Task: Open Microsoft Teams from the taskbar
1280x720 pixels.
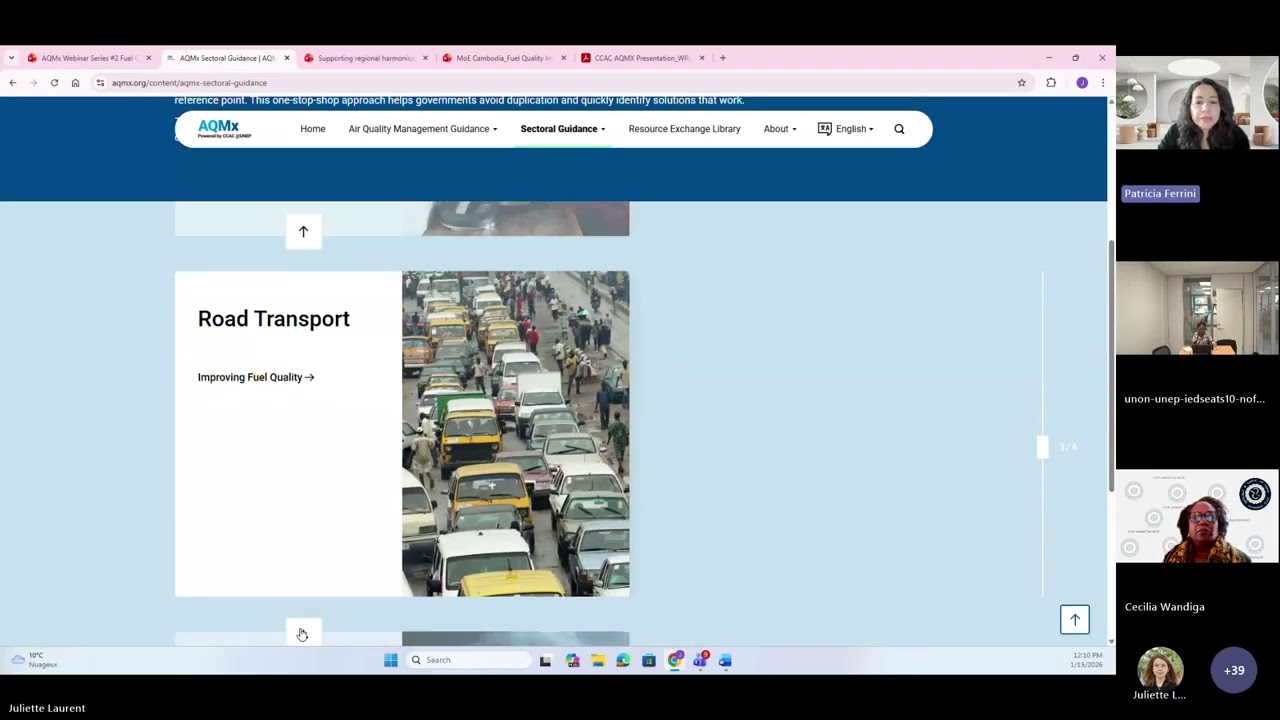Action: 700,660
